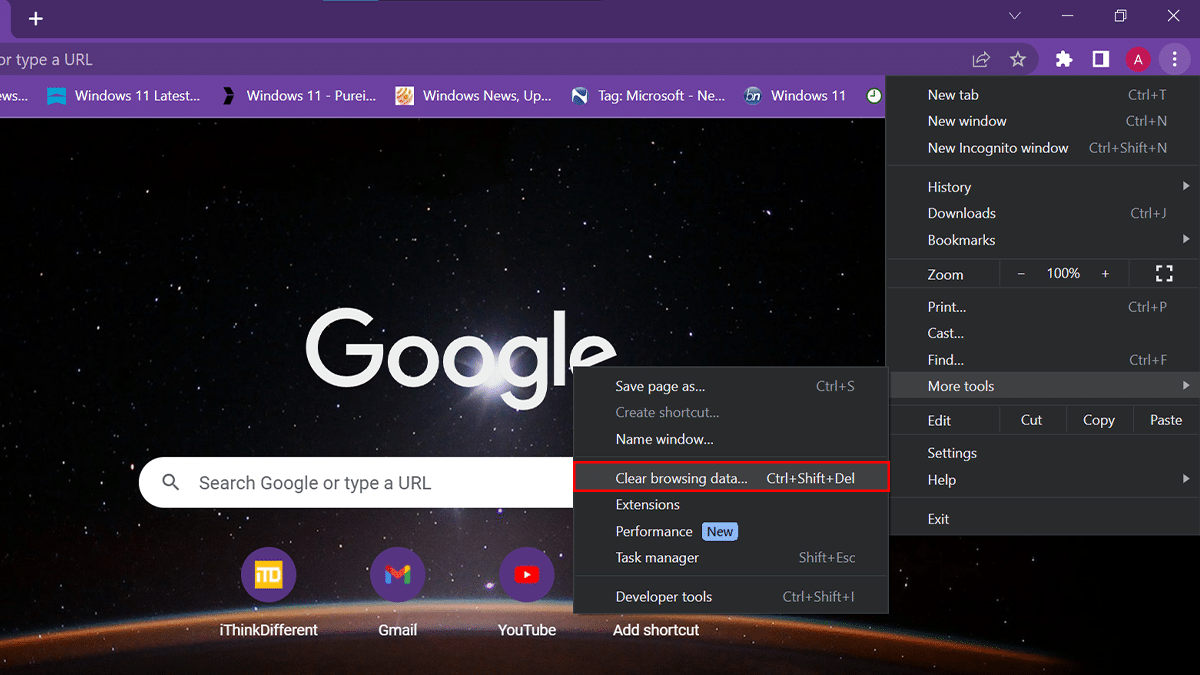Click the three-dot Chrome menu button
The image size is (1200, 675).
[1175, 60]
